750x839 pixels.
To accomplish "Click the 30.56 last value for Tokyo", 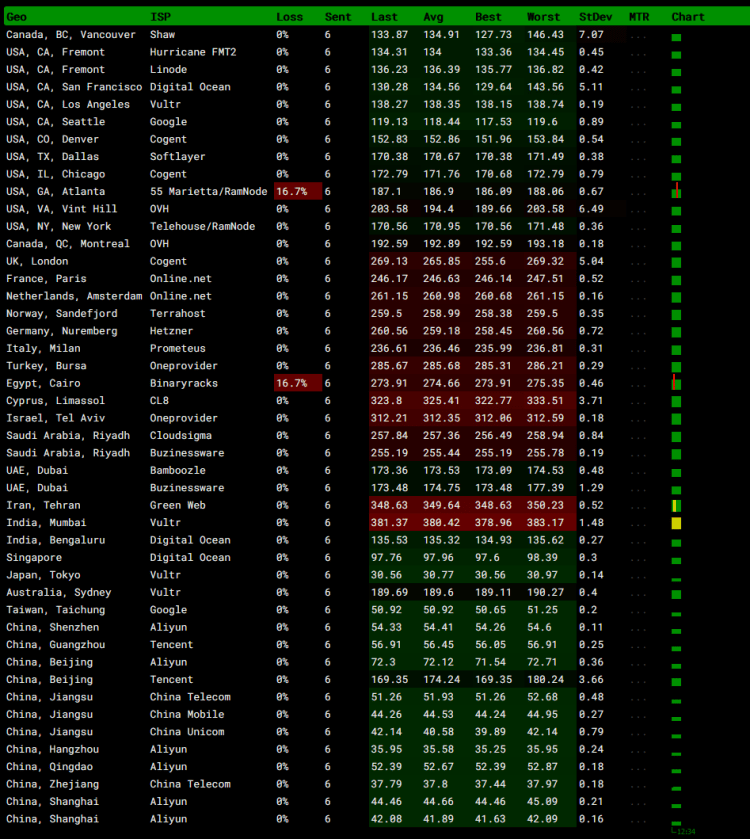I will [386, 575].
